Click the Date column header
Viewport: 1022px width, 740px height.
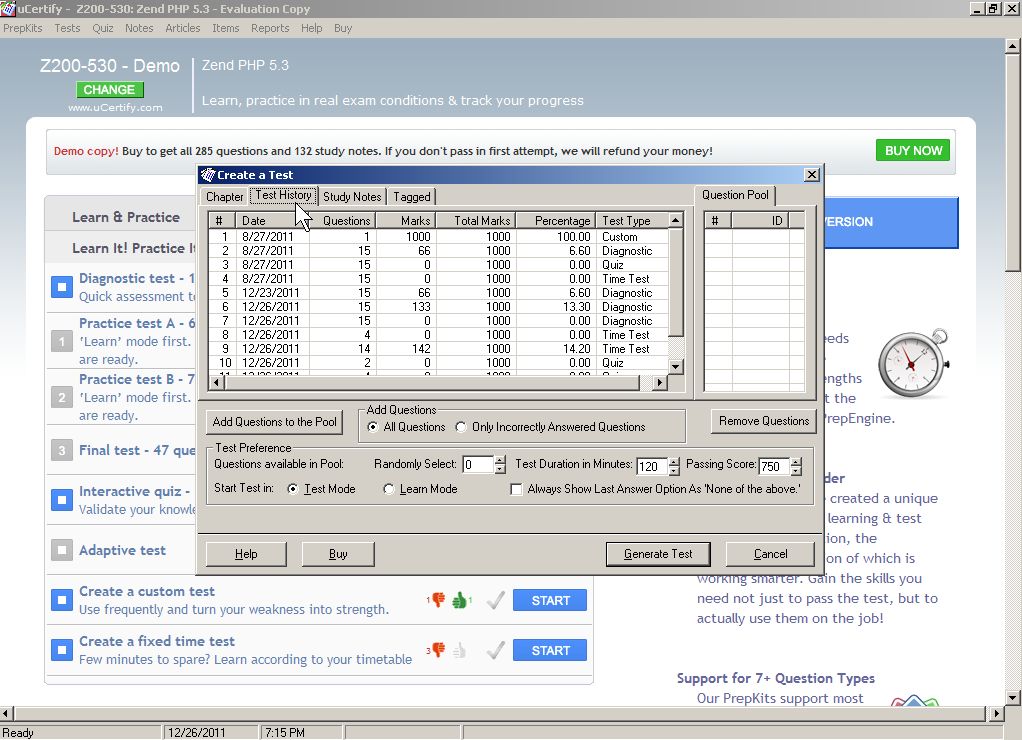click(272, 220)
